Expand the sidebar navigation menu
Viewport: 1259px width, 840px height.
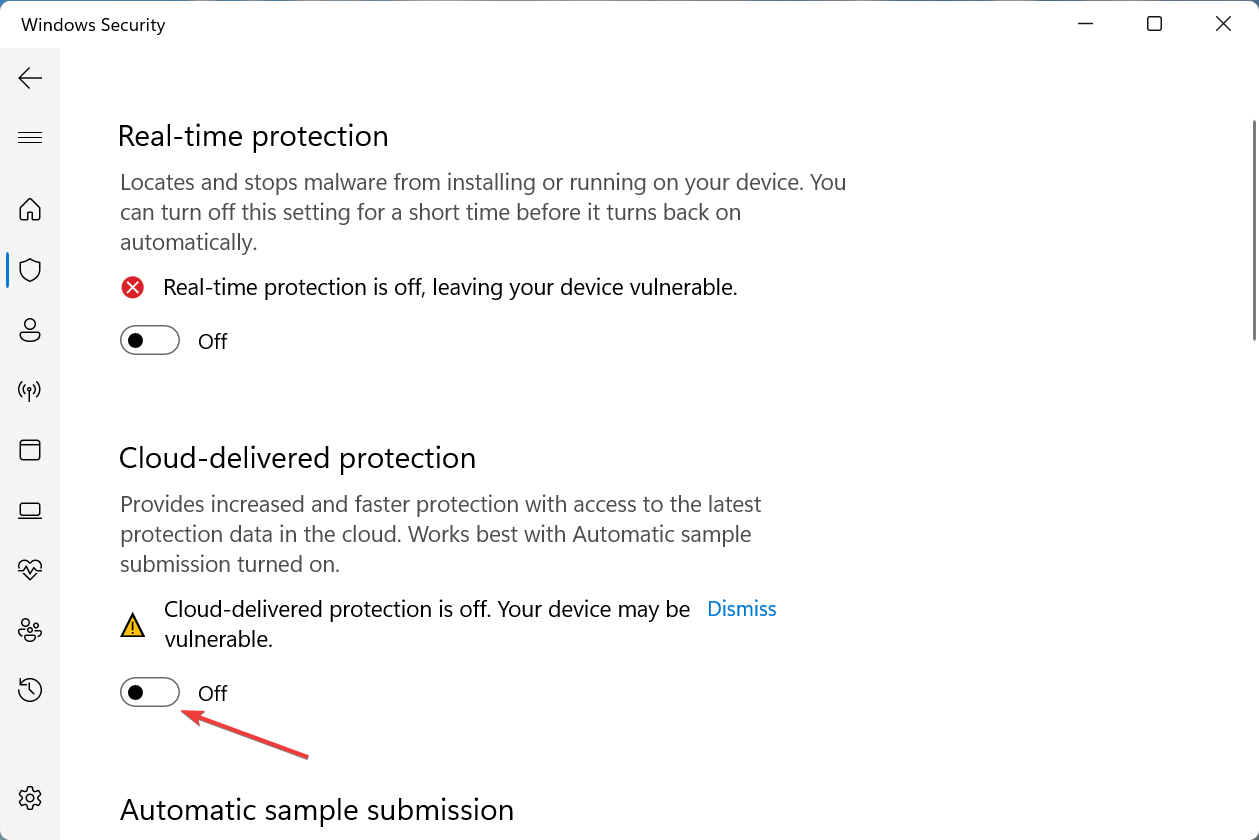30,137
